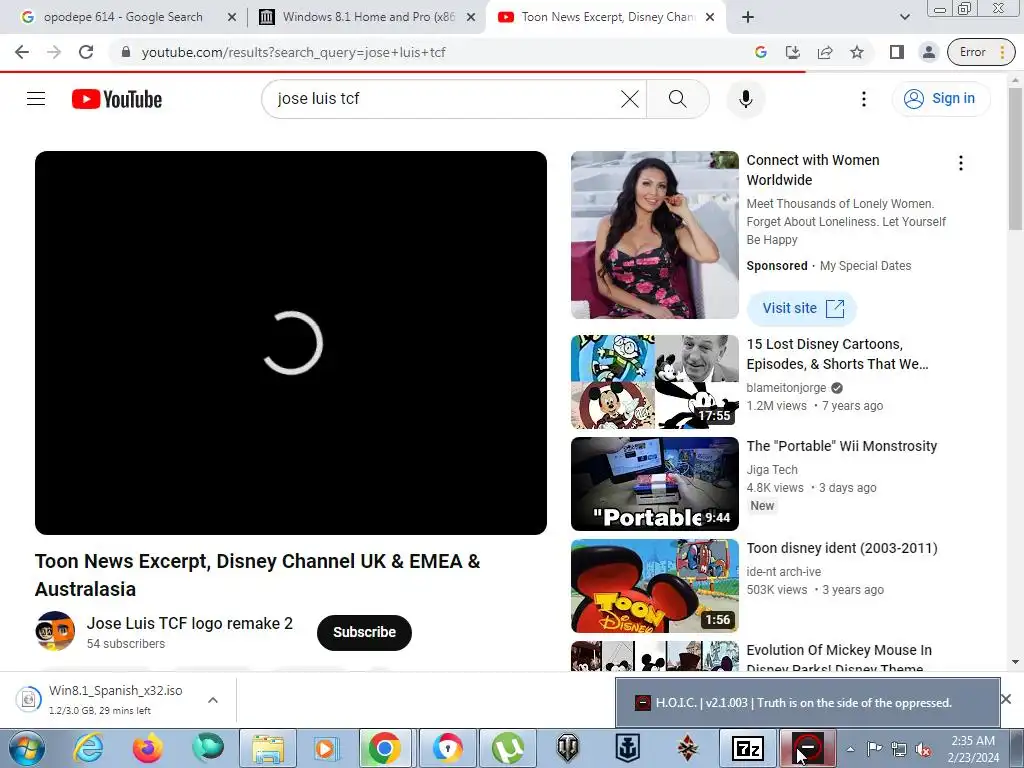Expand the Win8.1_Spanish_x32.iso download options

click(x=212, y=700)
